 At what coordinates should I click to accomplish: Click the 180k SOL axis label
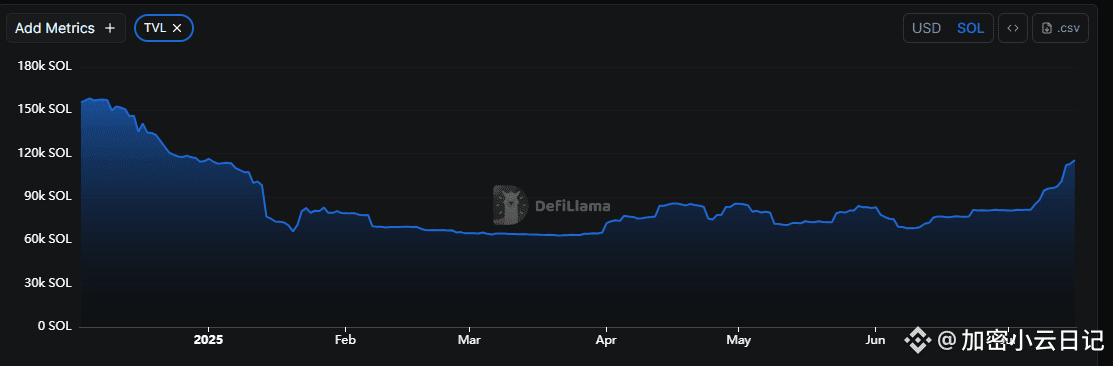44,66
